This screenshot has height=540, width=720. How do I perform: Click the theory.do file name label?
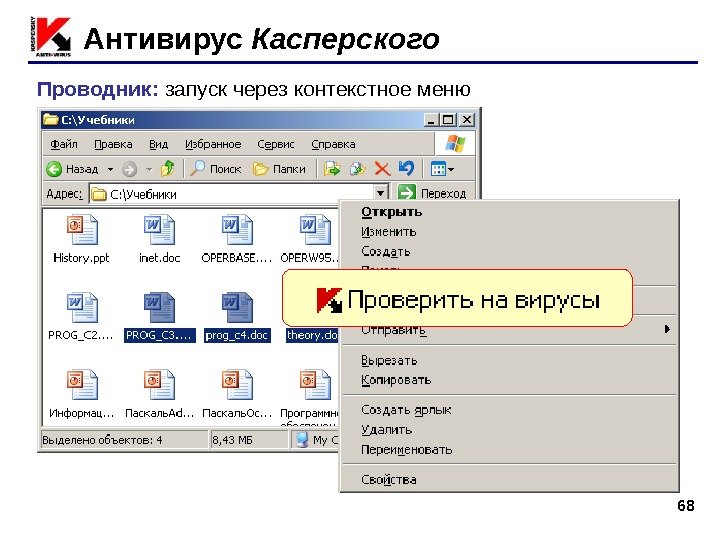click(x=312, y=335)
